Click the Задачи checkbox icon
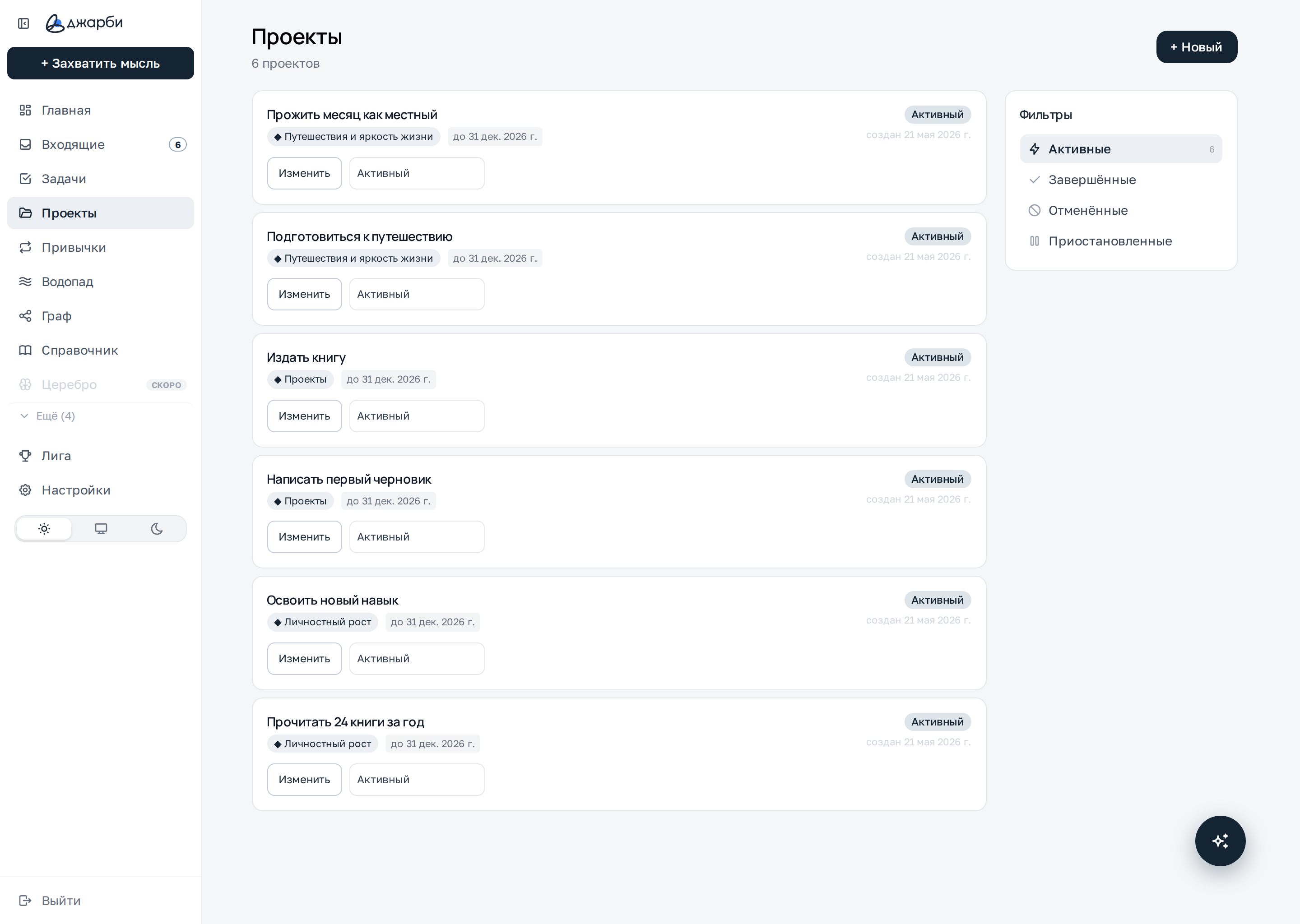 pos(25,179)
